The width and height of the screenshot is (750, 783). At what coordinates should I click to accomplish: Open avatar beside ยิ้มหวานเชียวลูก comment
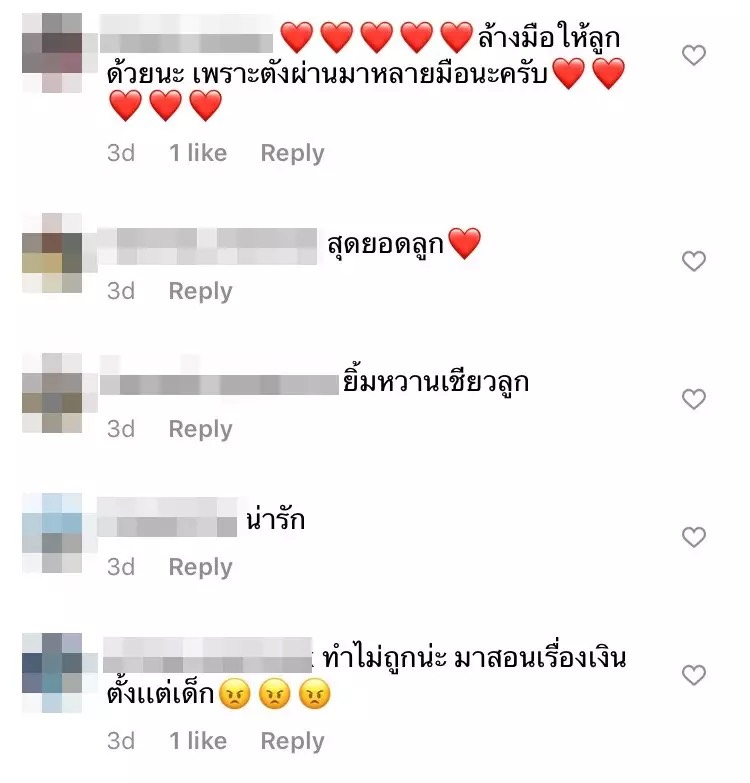point(52,393)
